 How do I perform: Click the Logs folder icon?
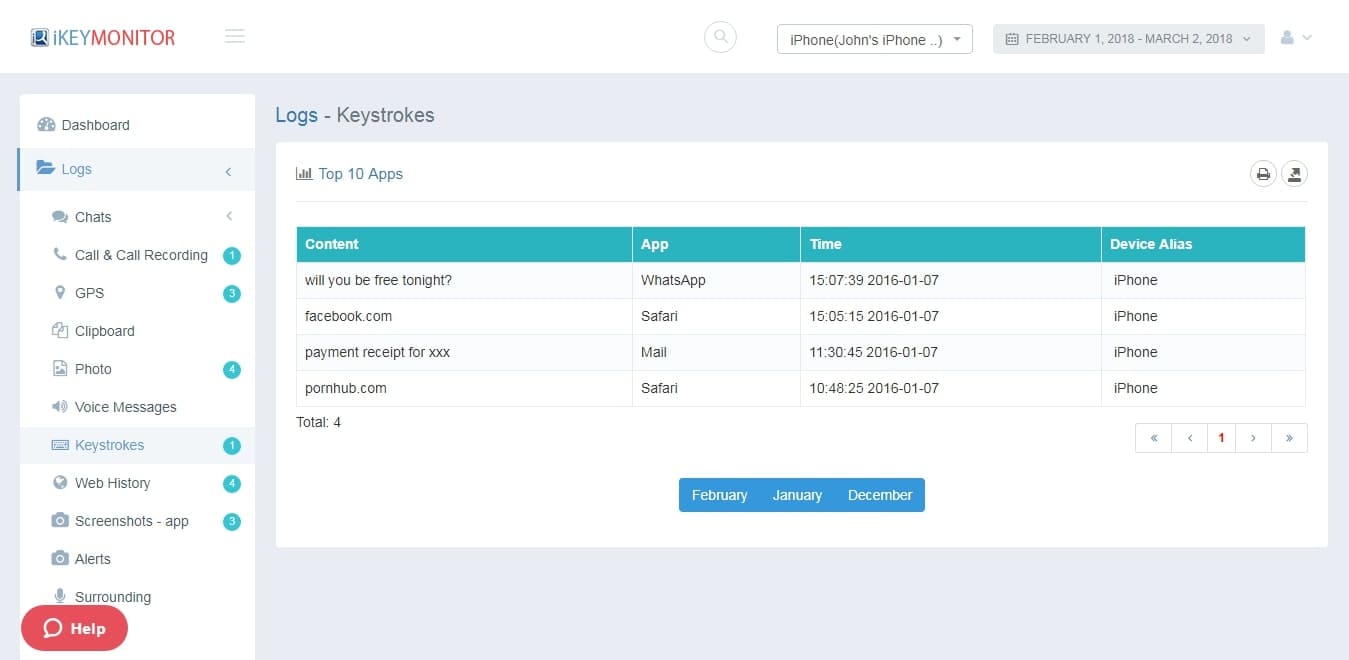pyautogui.click(x=45, y=169)
